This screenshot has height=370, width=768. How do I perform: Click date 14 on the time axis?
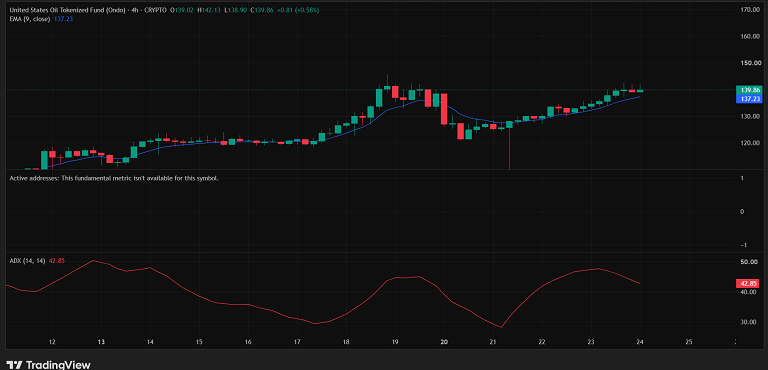[150, 342]
